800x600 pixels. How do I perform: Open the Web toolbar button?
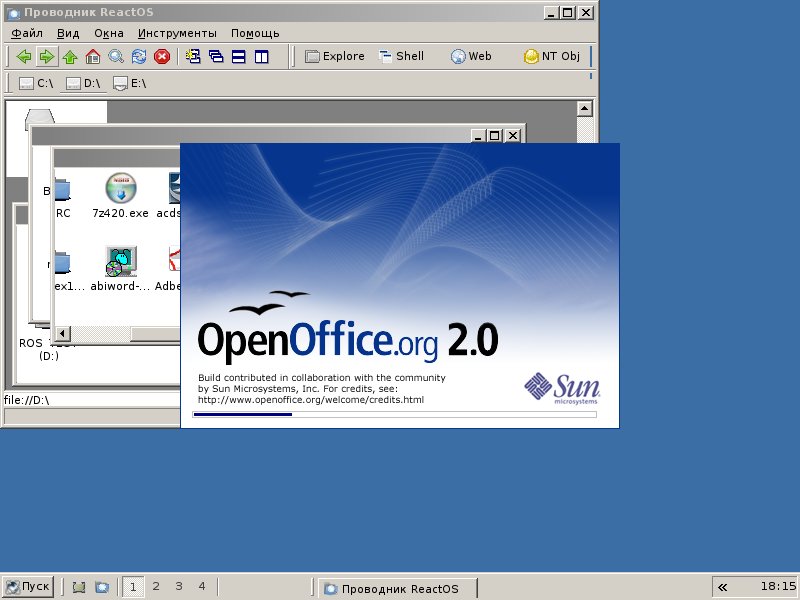tap(471, 56)
